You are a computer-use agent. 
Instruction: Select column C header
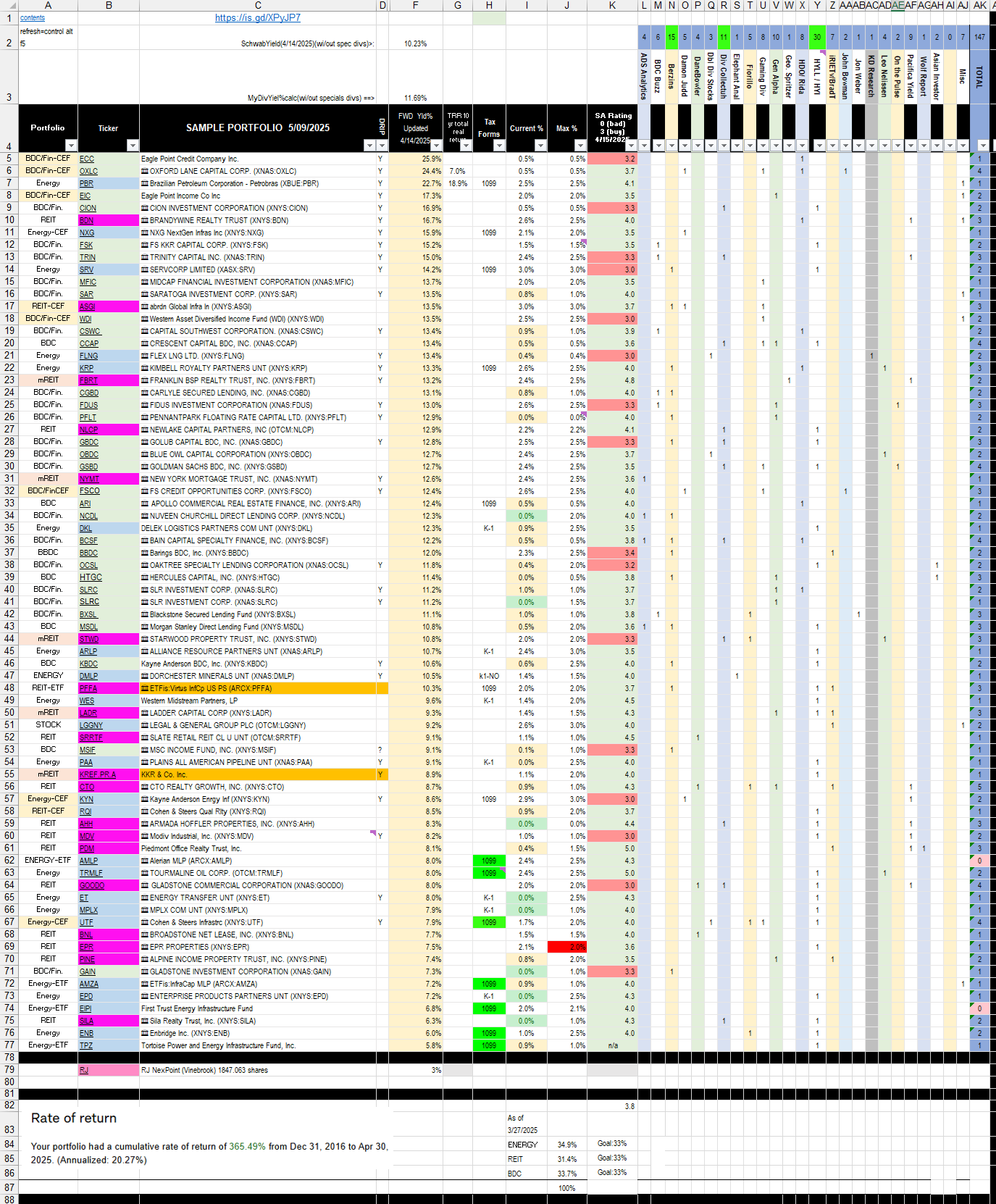pyautogui.click(x=258, y=6)
